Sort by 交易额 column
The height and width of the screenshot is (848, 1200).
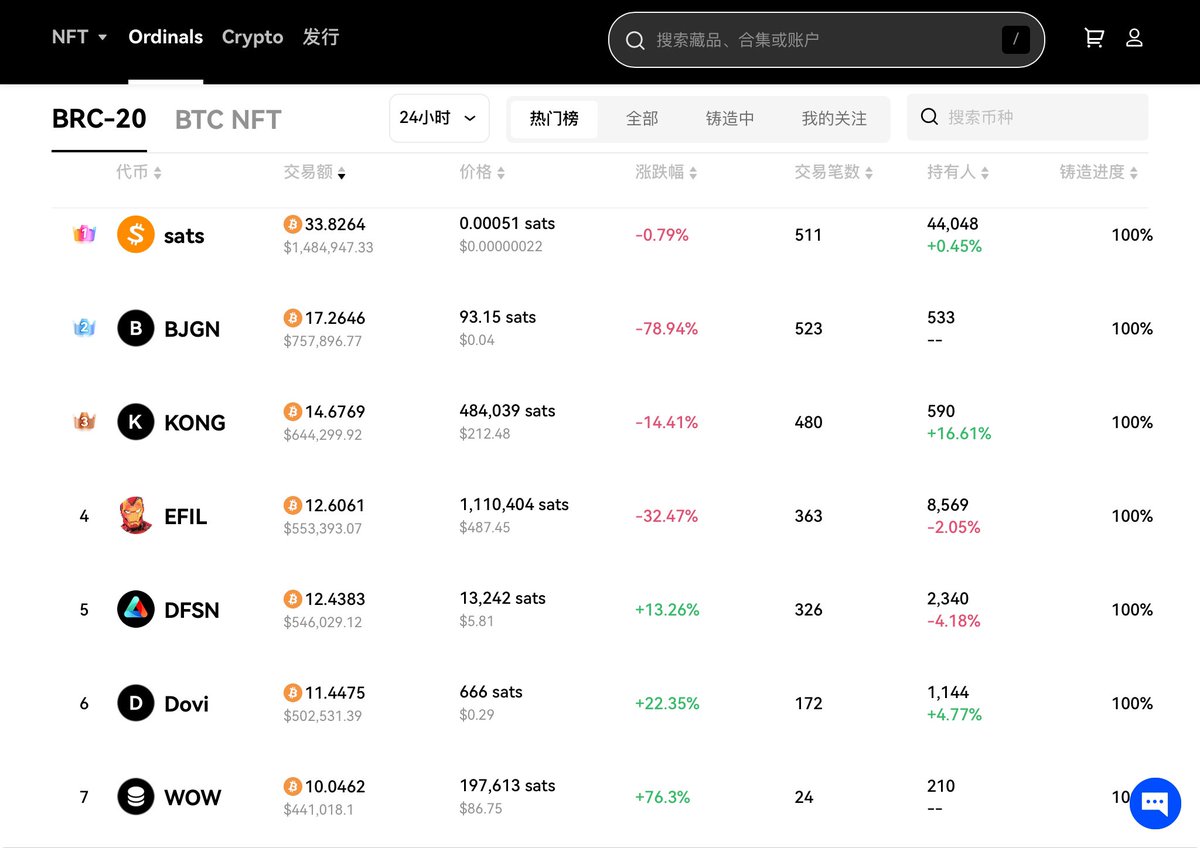315,172
